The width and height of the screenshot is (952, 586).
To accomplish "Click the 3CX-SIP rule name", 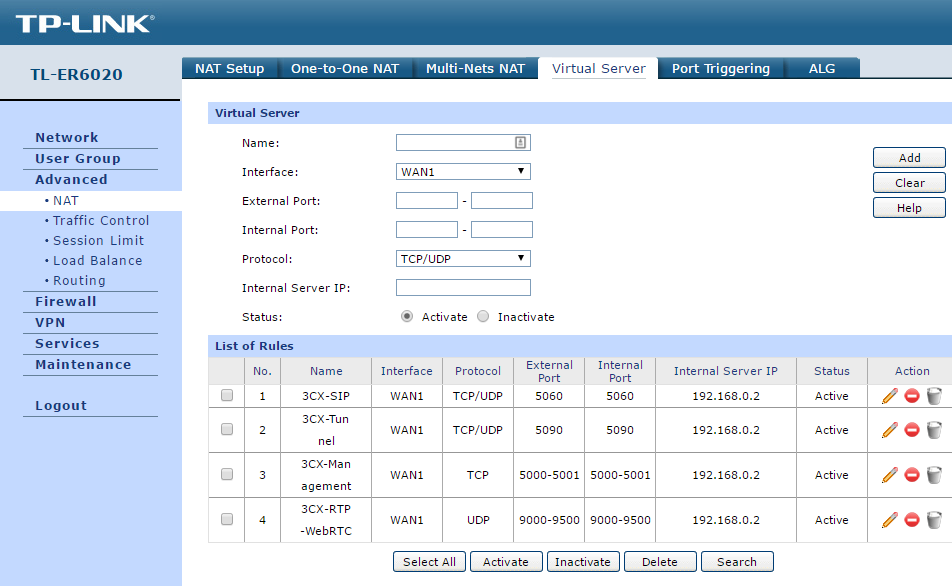I will pyautogui.click(x=326, y=396).
